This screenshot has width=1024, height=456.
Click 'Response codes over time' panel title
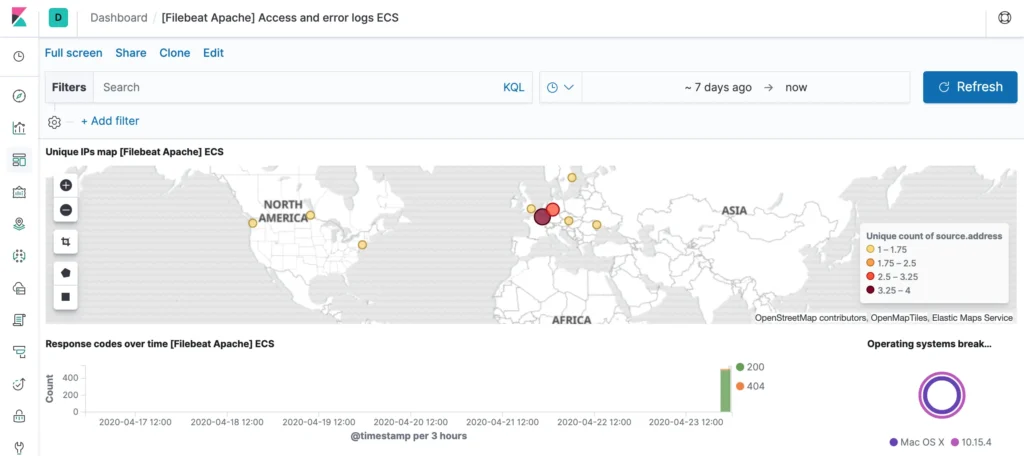[x=160, y=343]
